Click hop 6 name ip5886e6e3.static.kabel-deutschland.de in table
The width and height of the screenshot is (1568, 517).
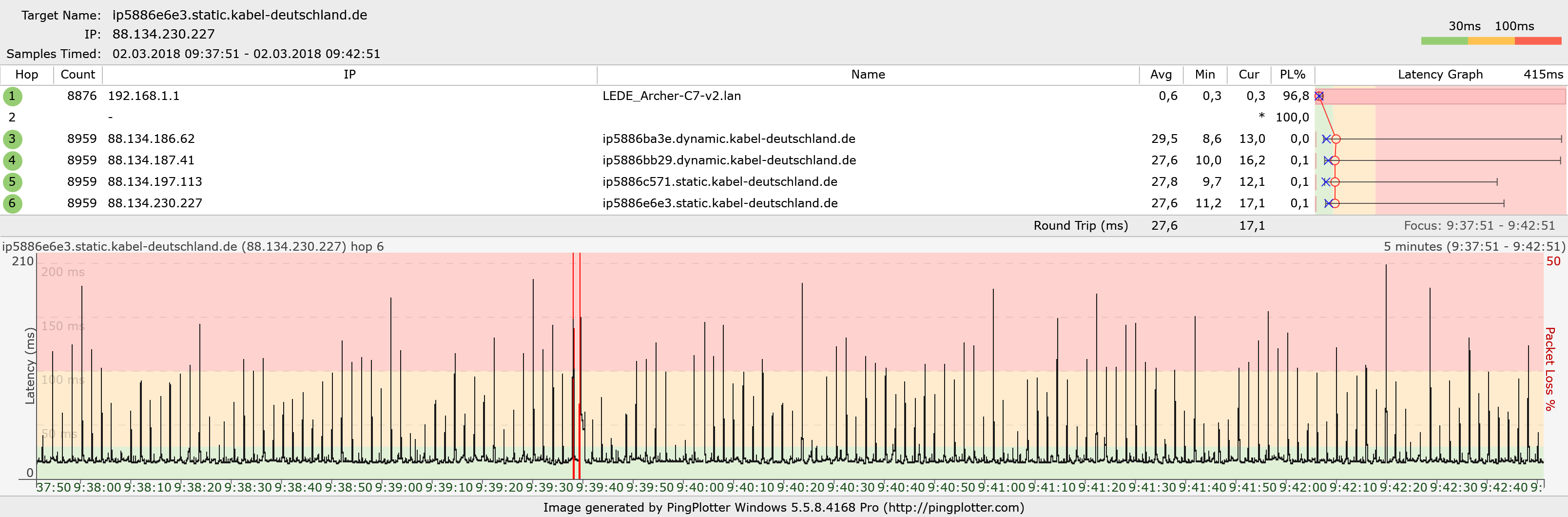(719, 203)
